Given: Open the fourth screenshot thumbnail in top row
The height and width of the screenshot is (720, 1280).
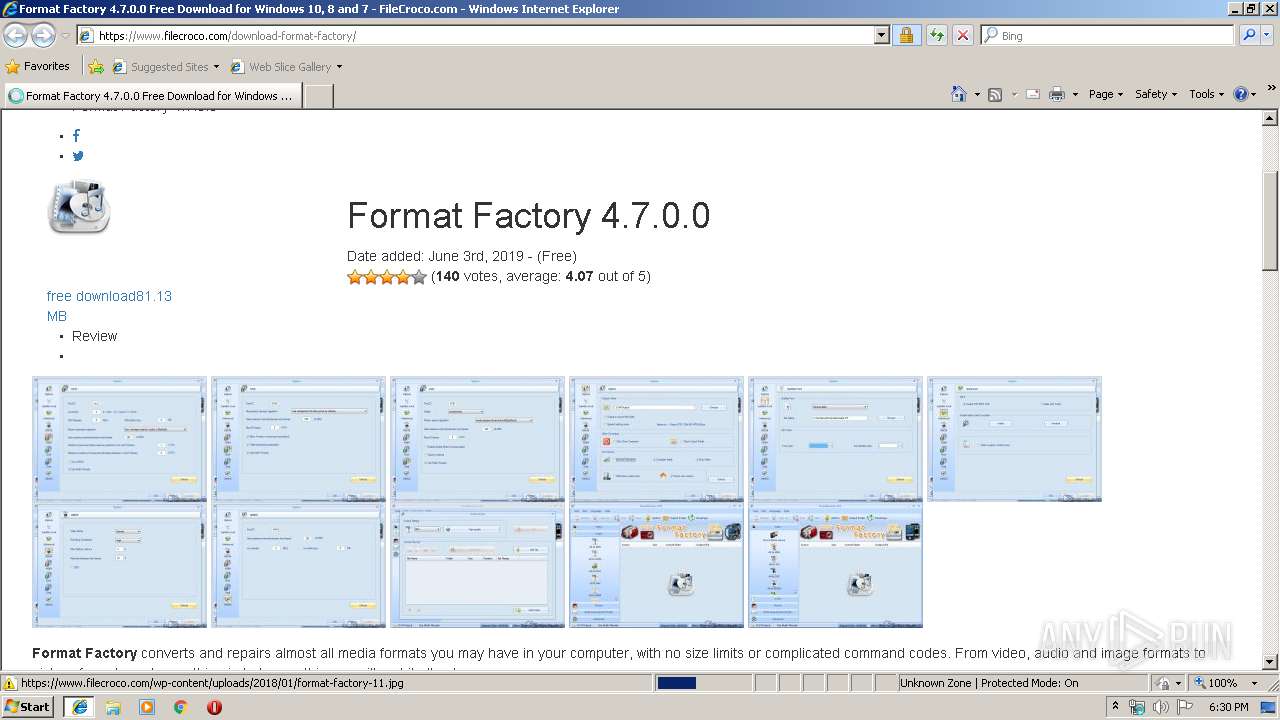Looking at the screenshot, I should [656, 439].
